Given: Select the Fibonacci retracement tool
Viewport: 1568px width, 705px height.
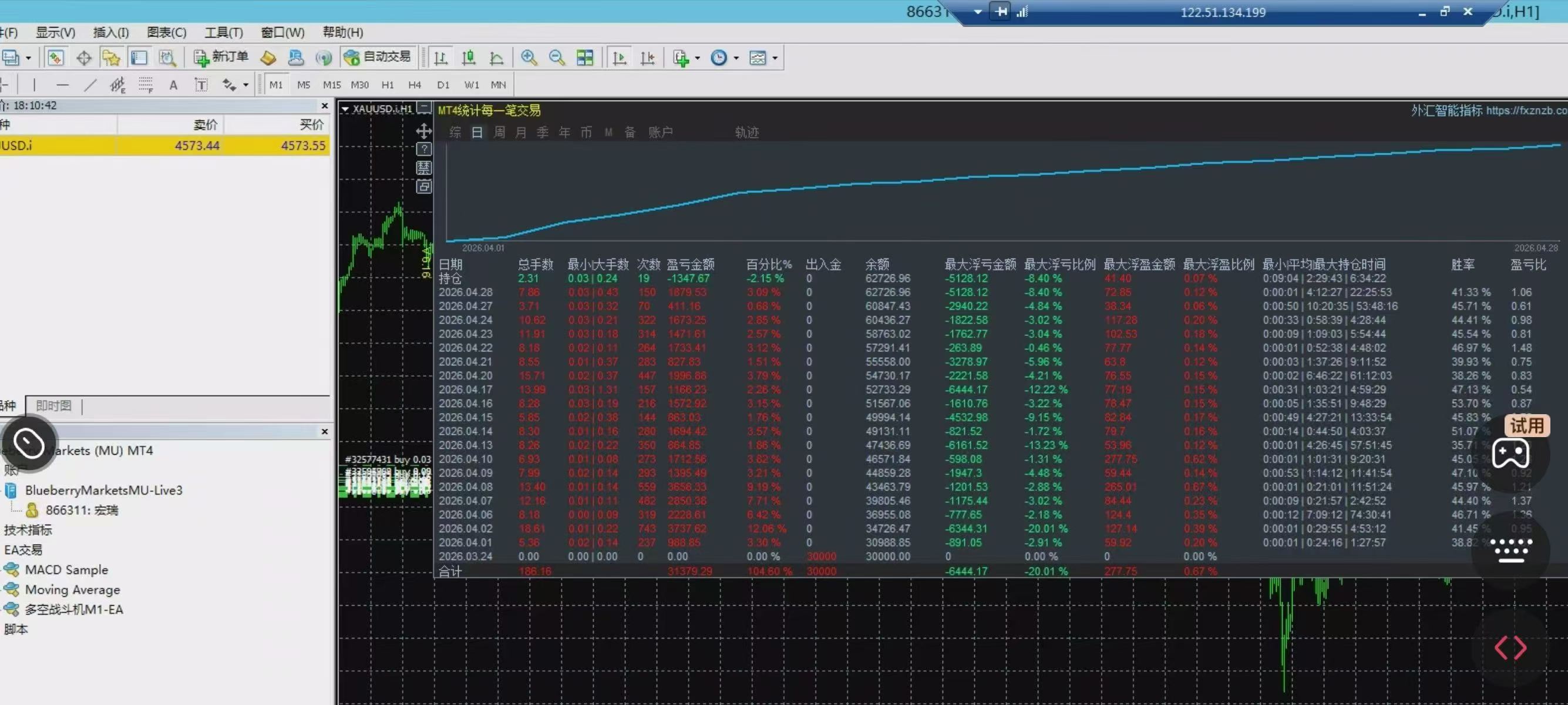Looking at the screenshot, I should pos(146,85).
